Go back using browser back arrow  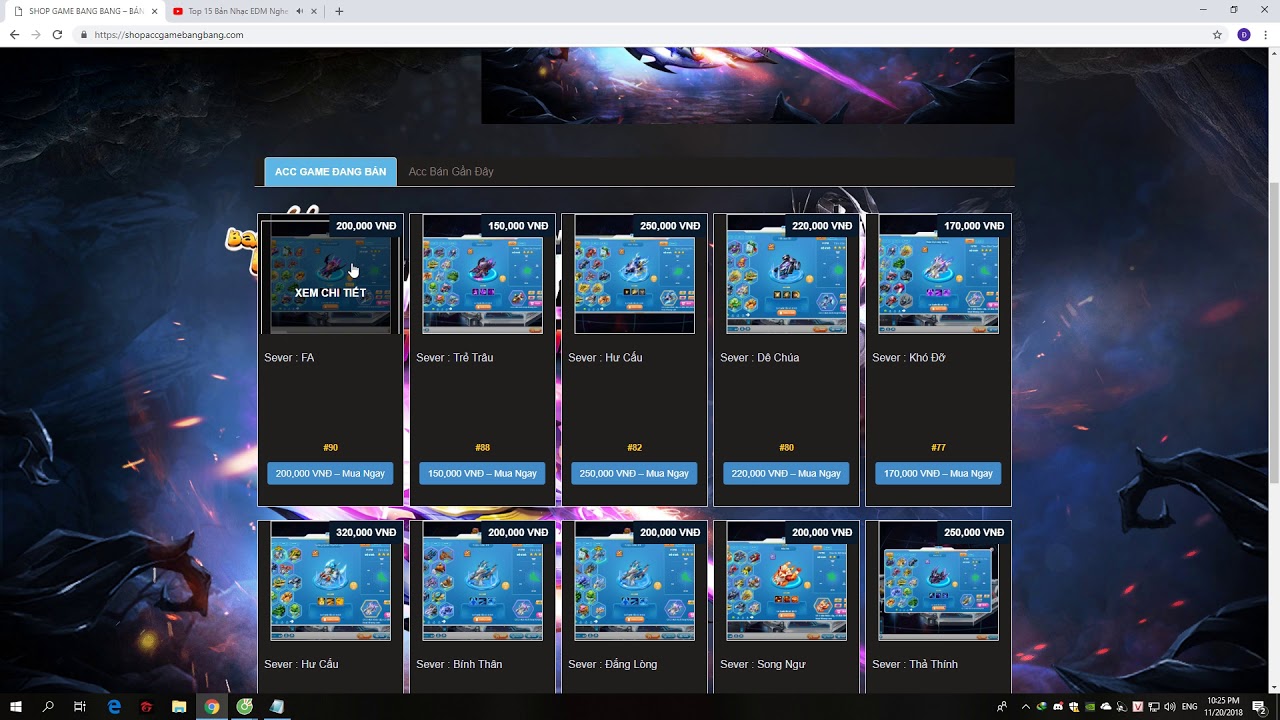coord(14,34)
